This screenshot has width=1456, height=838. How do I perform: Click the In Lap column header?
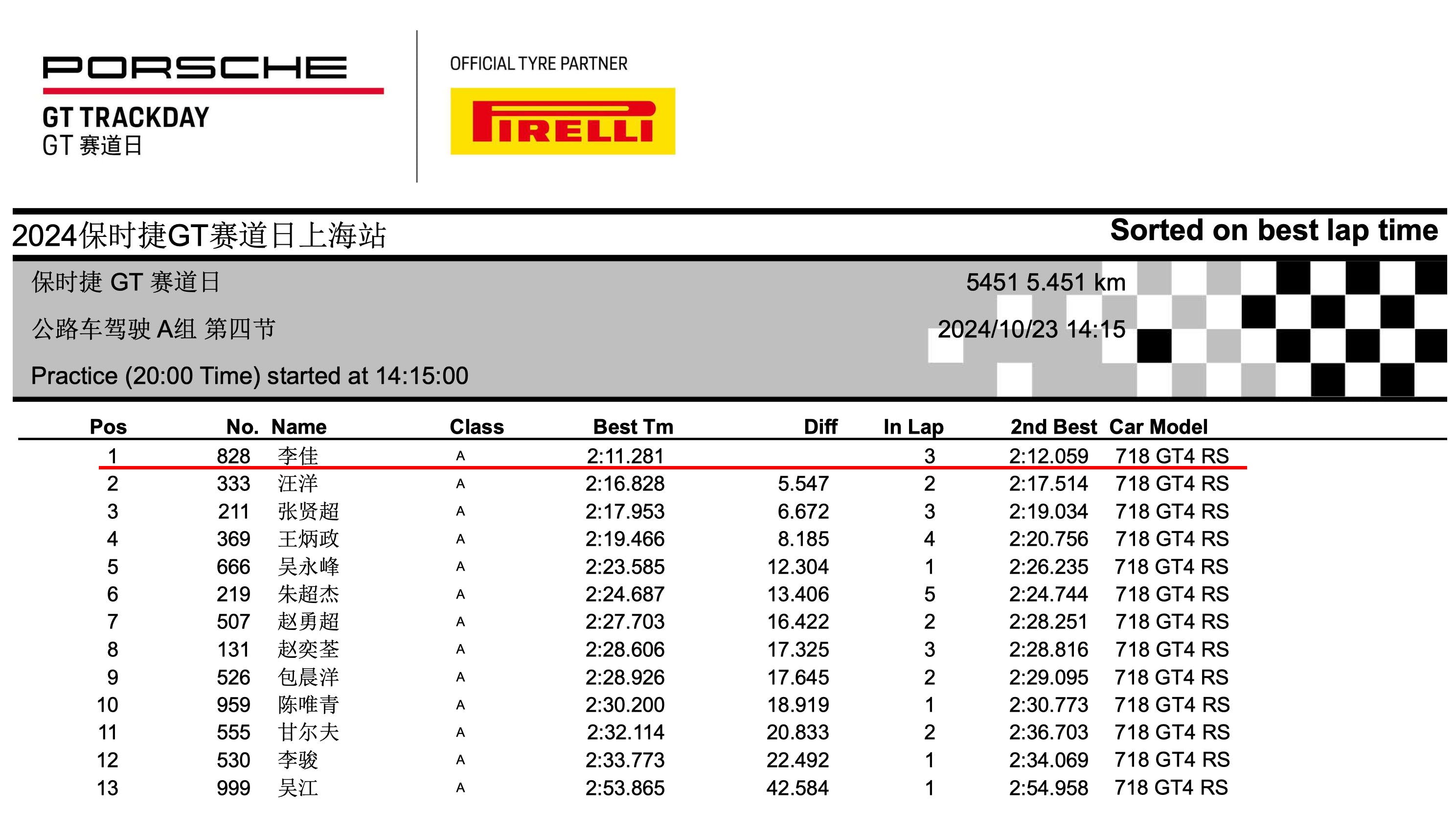pos(913,426)
